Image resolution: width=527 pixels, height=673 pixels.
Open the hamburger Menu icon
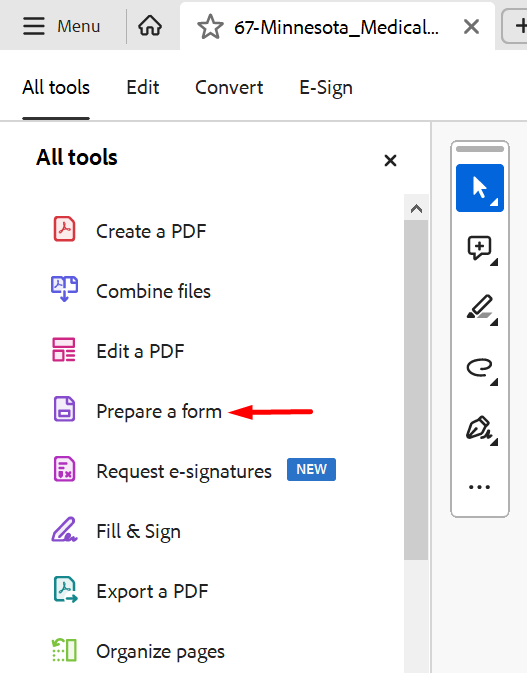coord(34,26)
